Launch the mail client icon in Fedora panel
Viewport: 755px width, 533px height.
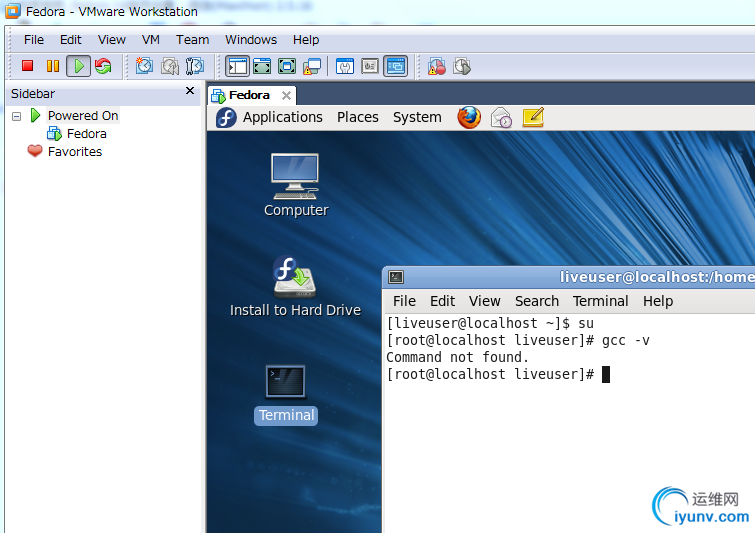pos(501,117)
